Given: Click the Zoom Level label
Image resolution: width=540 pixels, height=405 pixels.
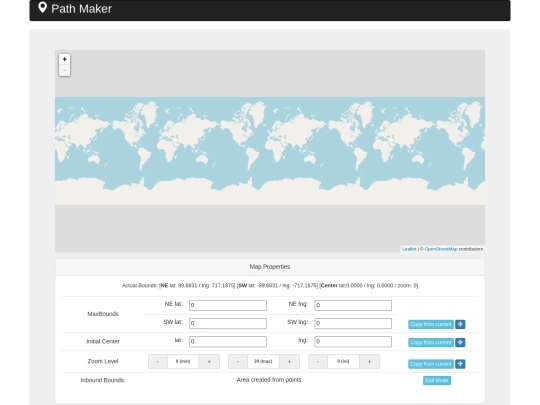Looking at the screenshot, I should 103,361.
